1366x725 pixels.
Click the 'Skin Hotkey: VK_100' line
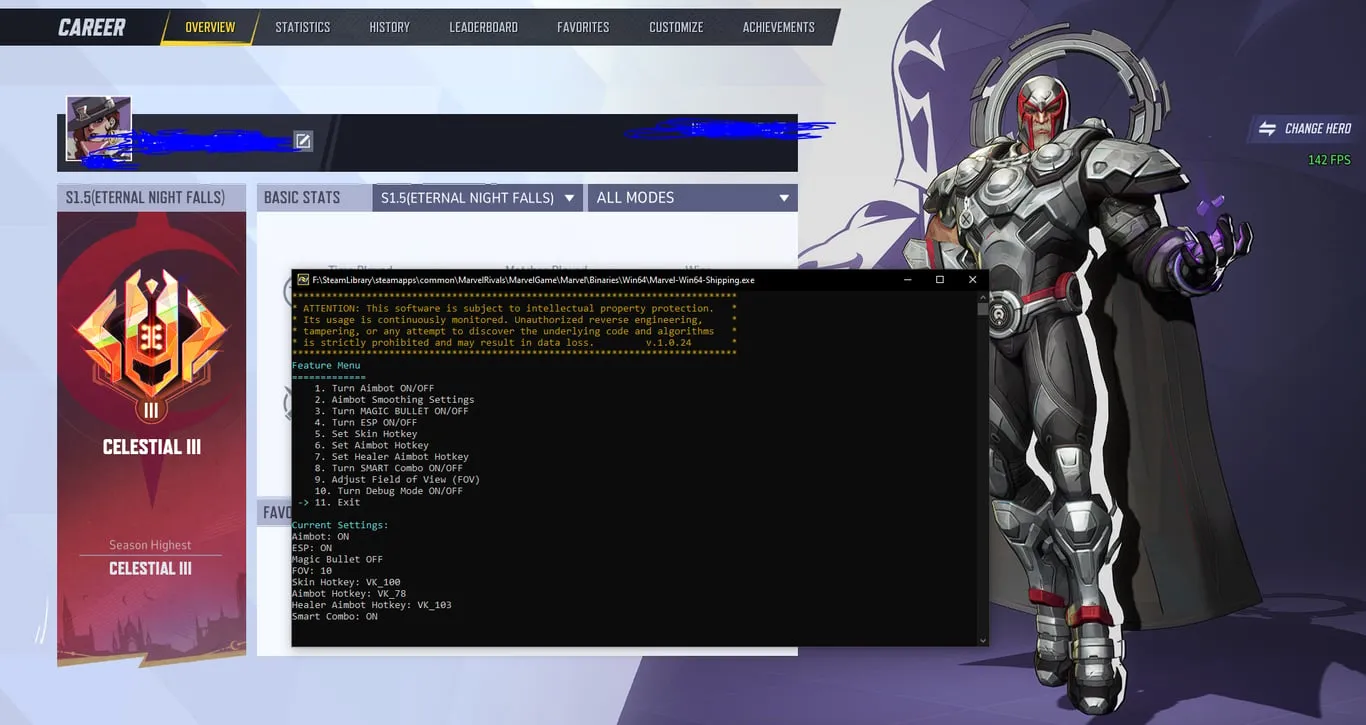pyautogui.click(x=346, y=582)
